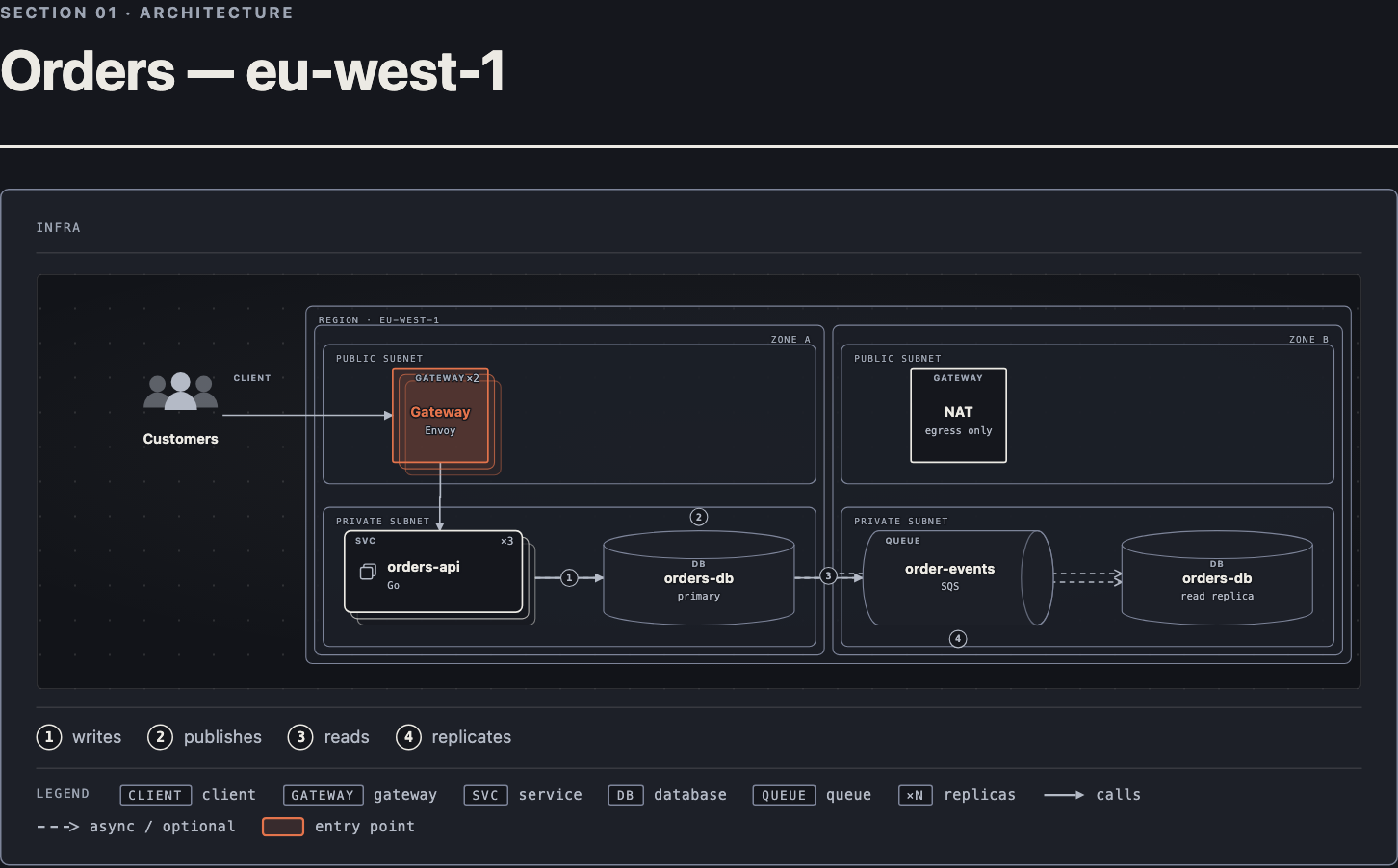
Task: Click the 'LEGEND' label
Action: (x=63, y=794)
